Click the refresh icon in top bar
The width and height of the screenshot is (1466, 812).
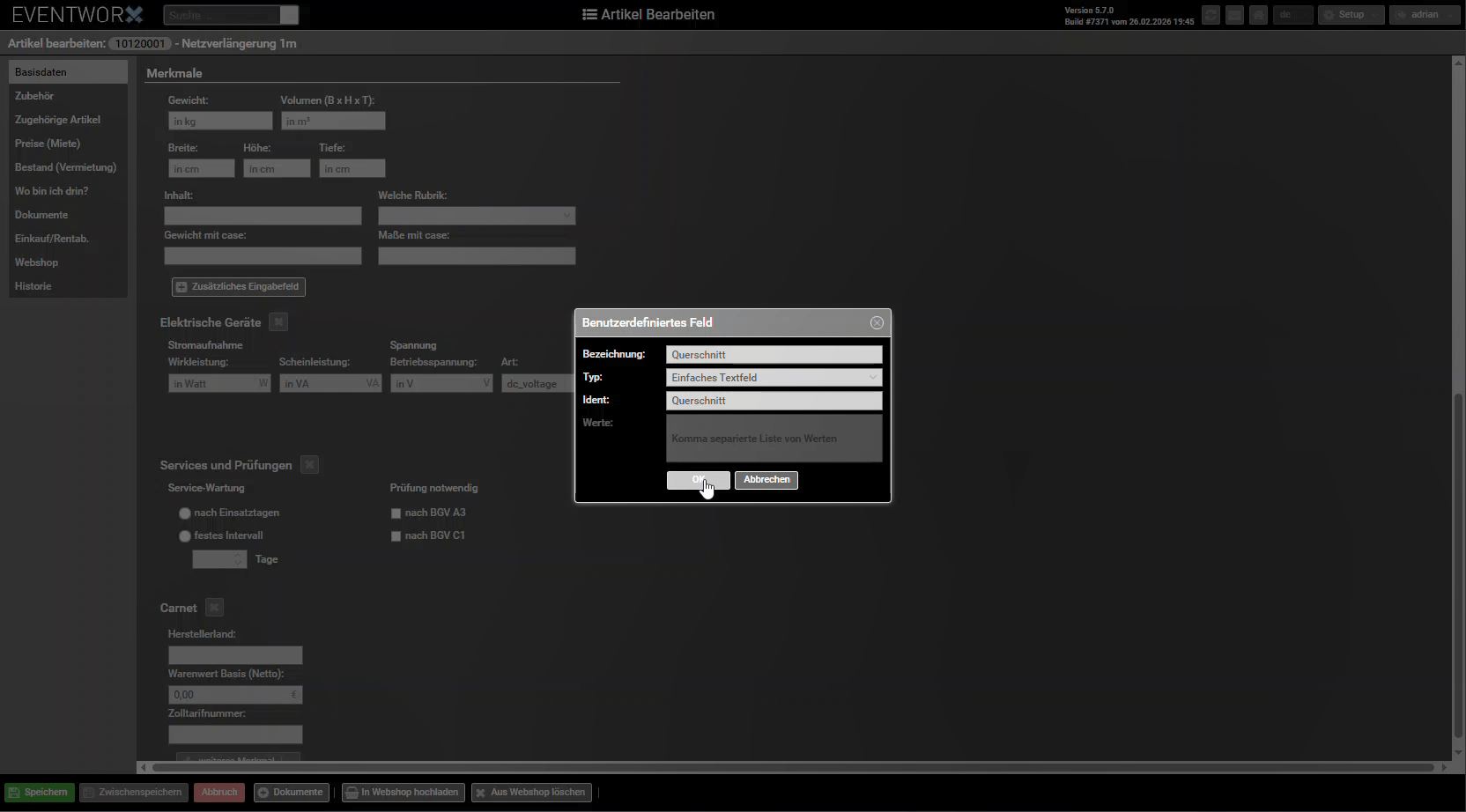(x=1211, y=15)
